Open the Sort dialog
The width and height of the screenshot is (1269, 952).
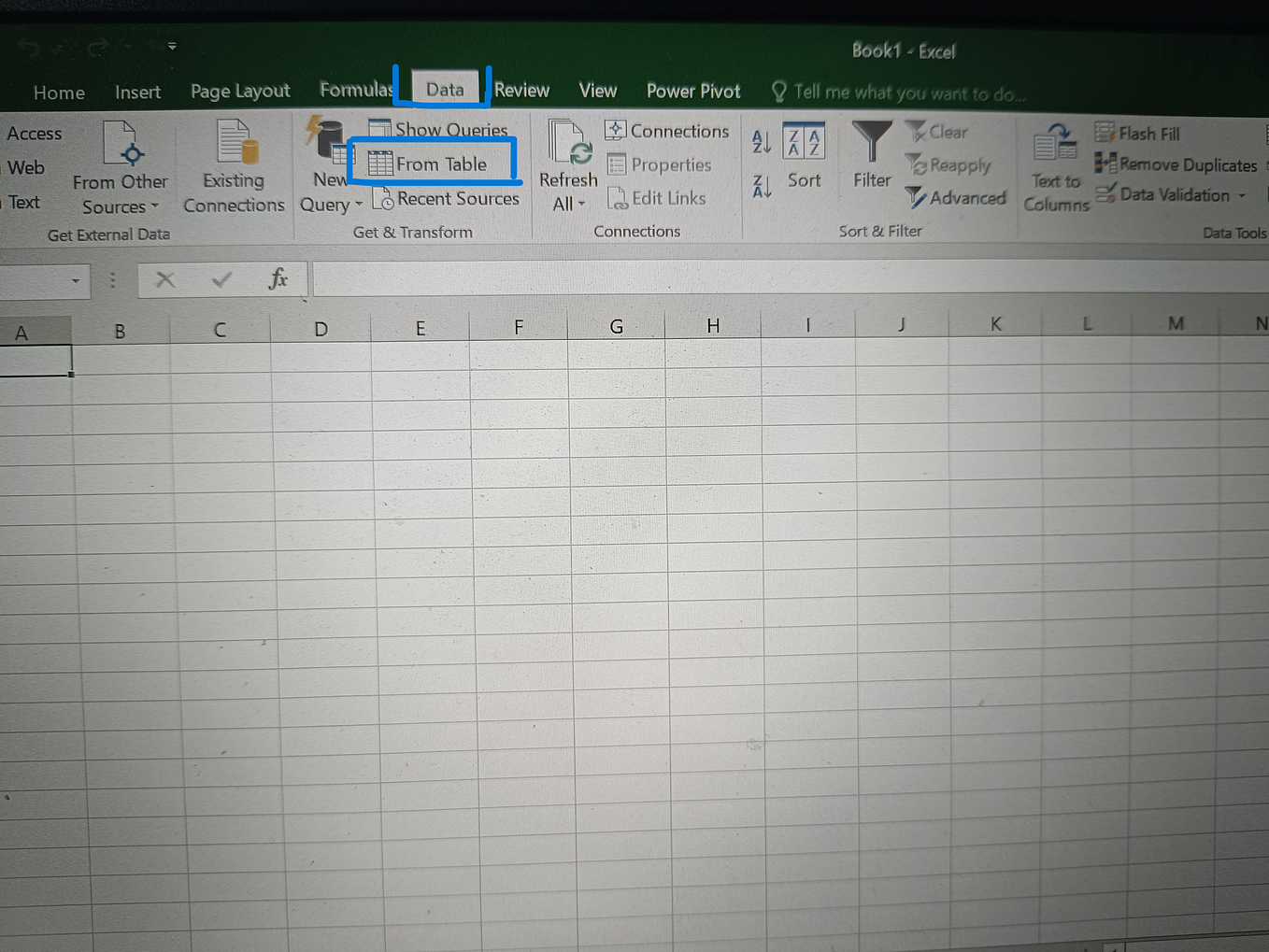pyautogui.click(x=804, y=157)
